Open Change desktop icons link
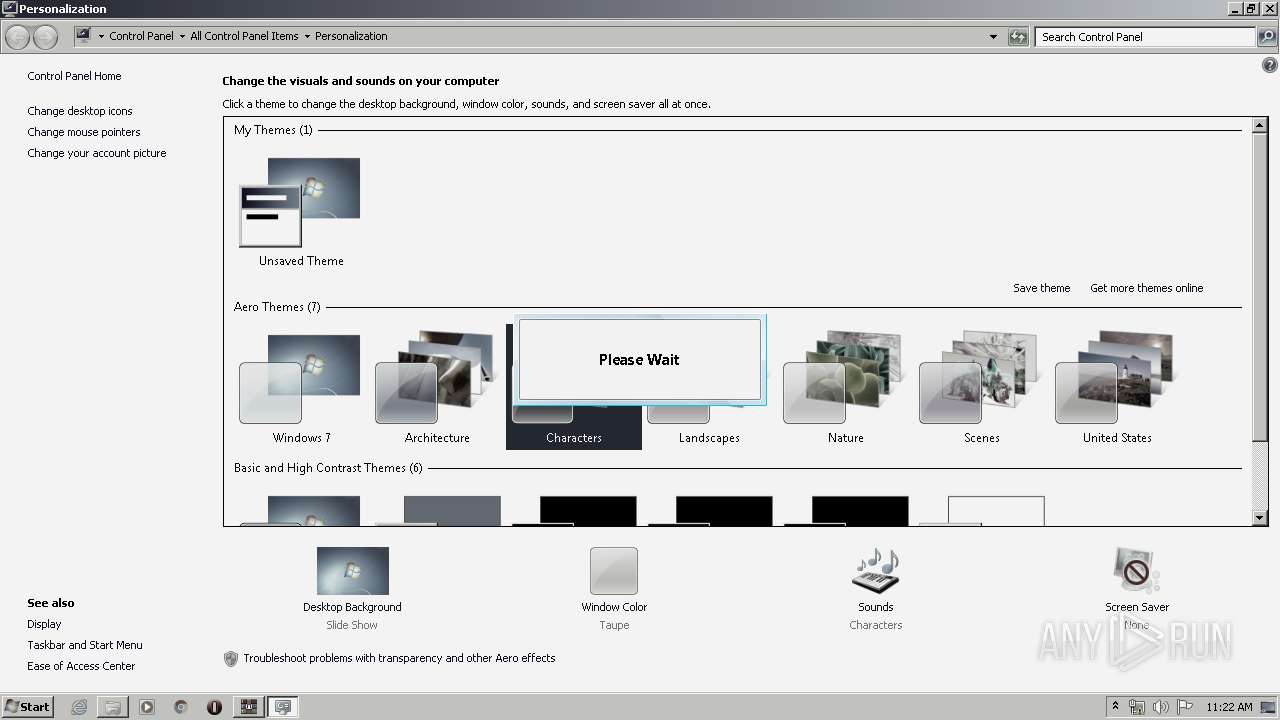The height and width of the screenshot is (720, 1280). [80, 111]
